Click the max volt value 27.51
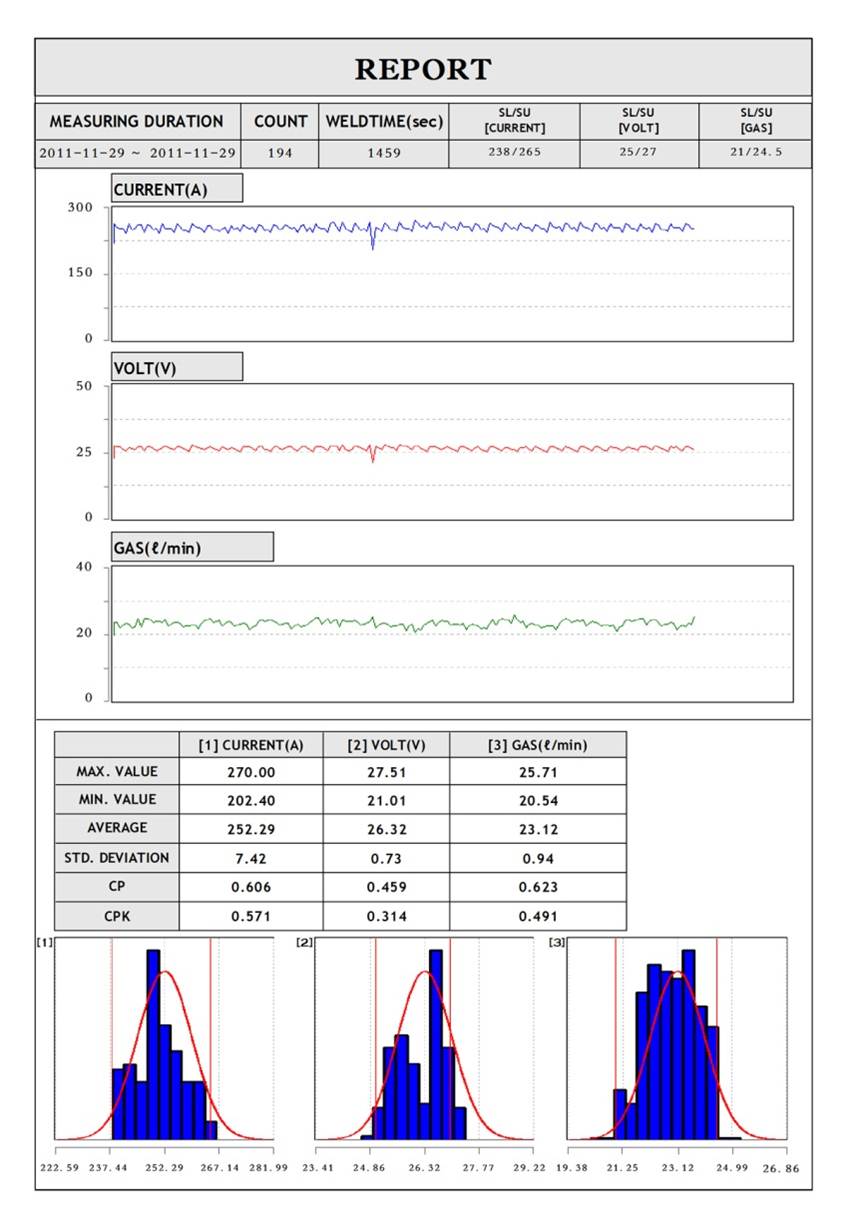 [386, 773]
